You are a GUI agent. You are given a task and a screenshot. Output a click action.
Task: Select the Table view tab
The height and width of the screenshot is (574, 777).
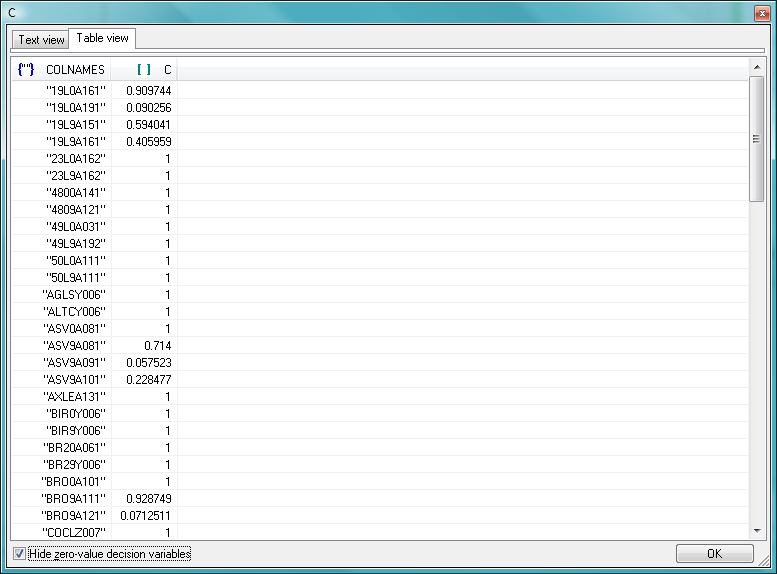point(102,38)
